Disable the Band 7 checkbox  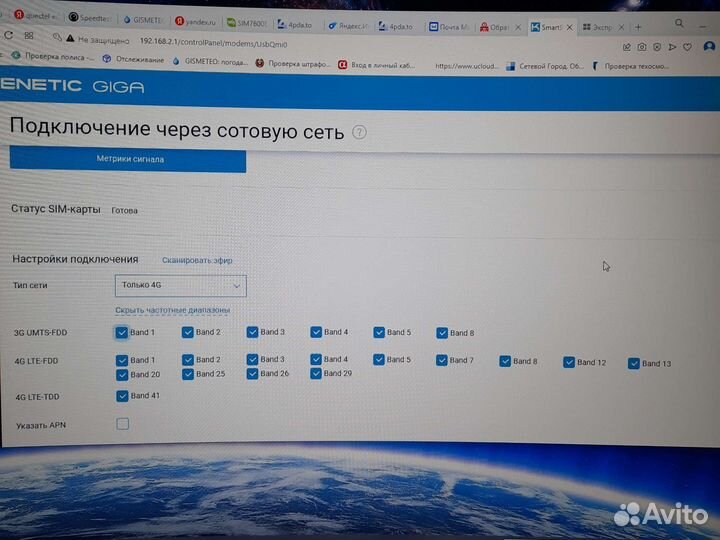click(x=442, y=360)
